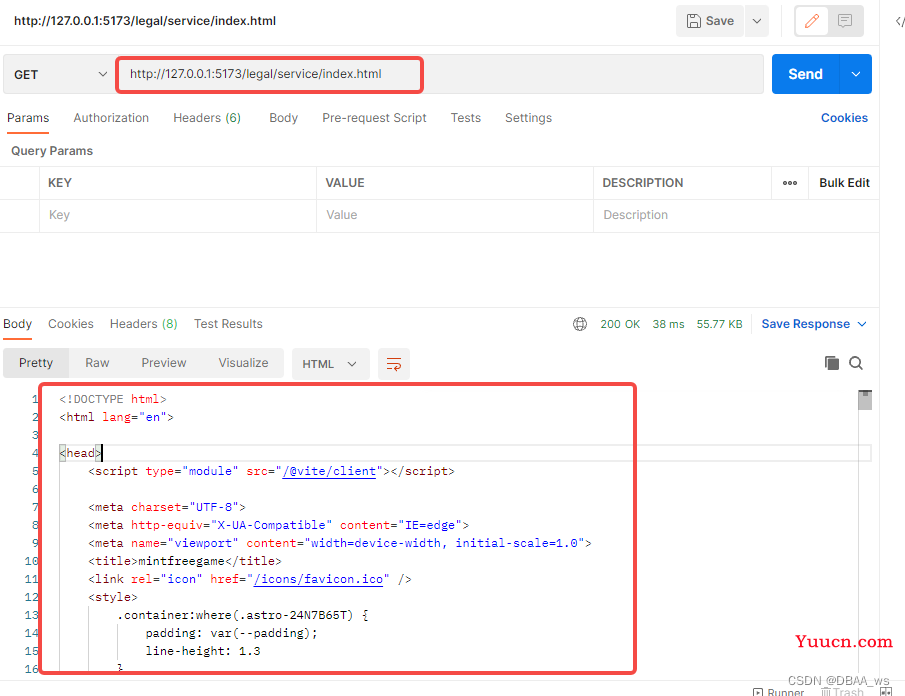Open the Settings tab
The height and width of the screenshot is (696, 905).
point(528,118)
